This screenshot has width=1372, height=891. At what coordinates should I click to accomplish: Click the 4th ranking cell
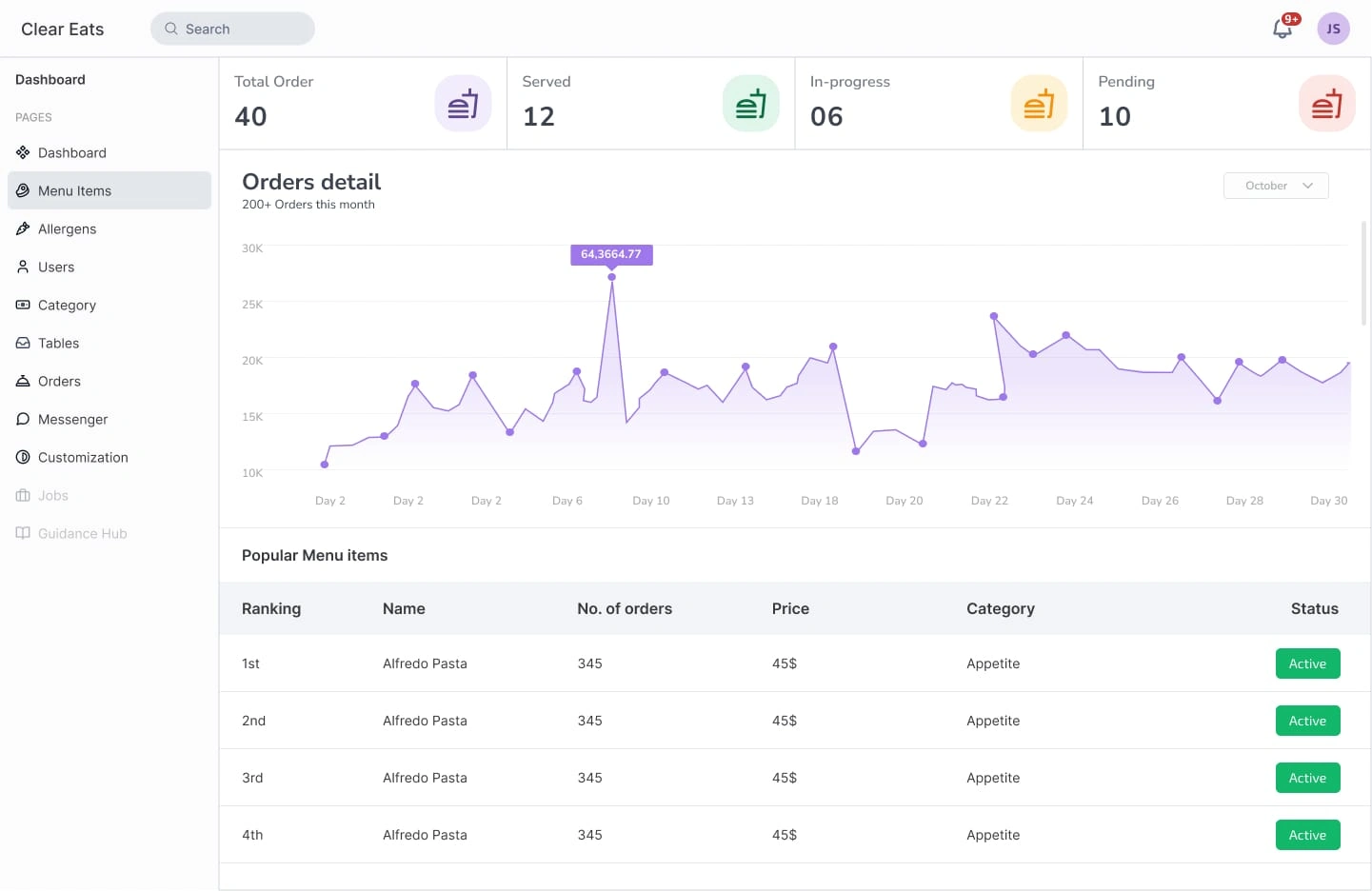coord(252,835)
